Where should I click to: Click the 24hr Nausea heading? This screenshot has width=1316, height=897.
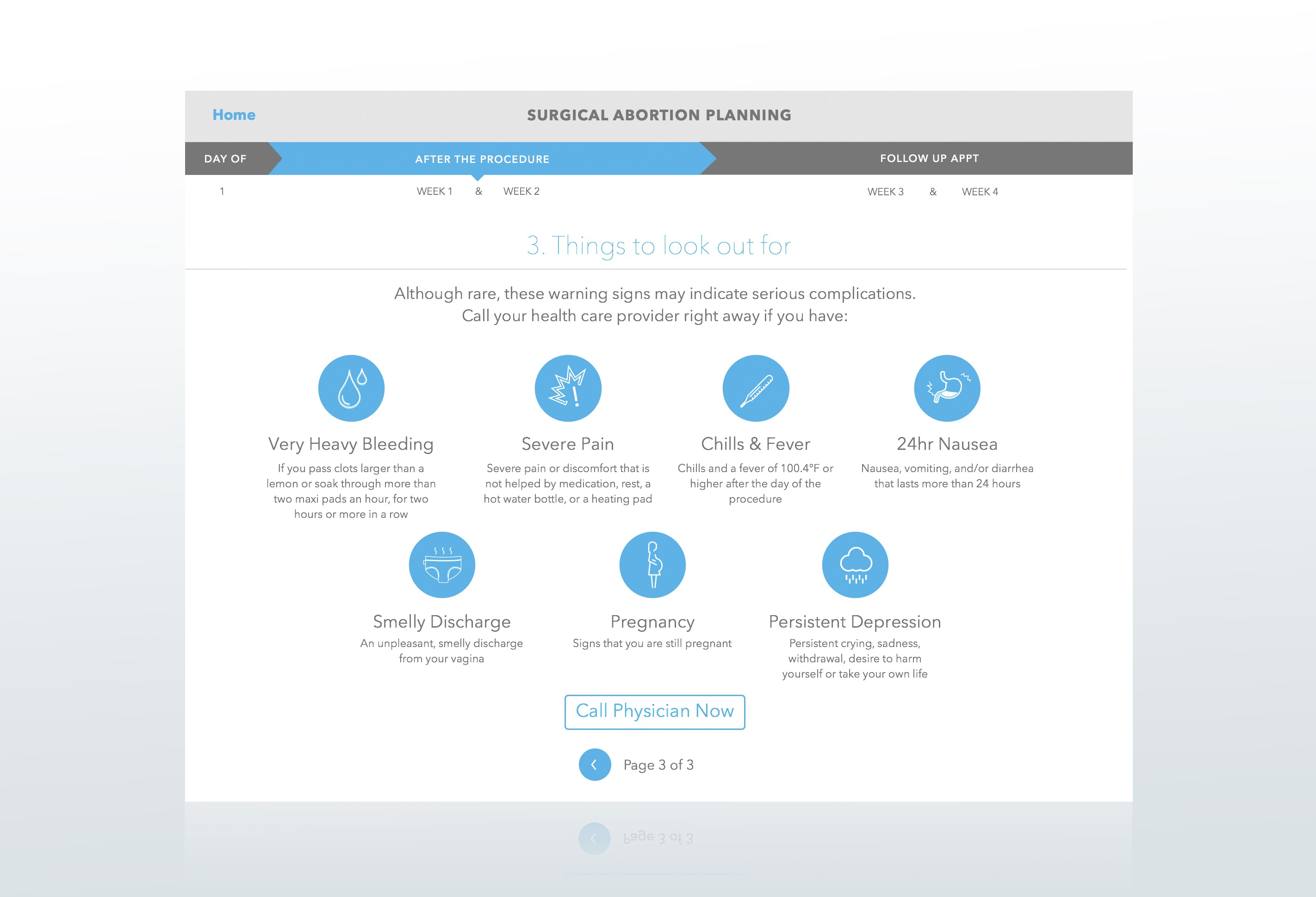tap(947, 444)
